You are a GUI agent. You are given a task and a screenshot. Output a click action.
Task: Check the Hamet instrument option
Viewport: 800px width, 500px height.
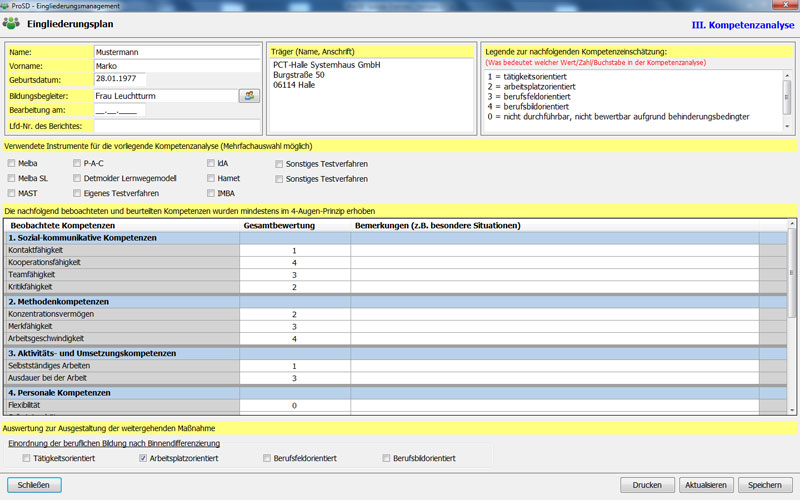[x=209, y=177]
